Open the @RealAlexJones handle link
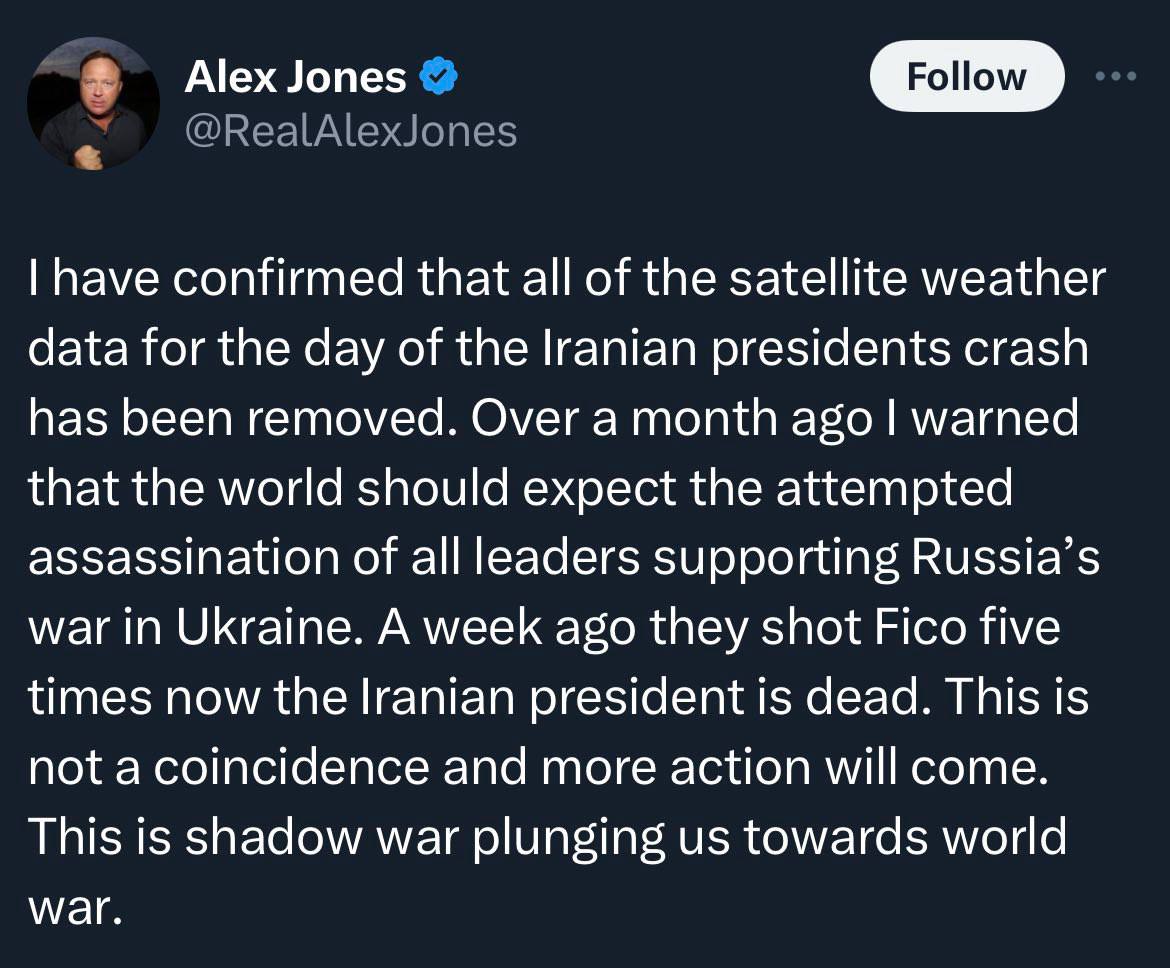 pos(350,130)
